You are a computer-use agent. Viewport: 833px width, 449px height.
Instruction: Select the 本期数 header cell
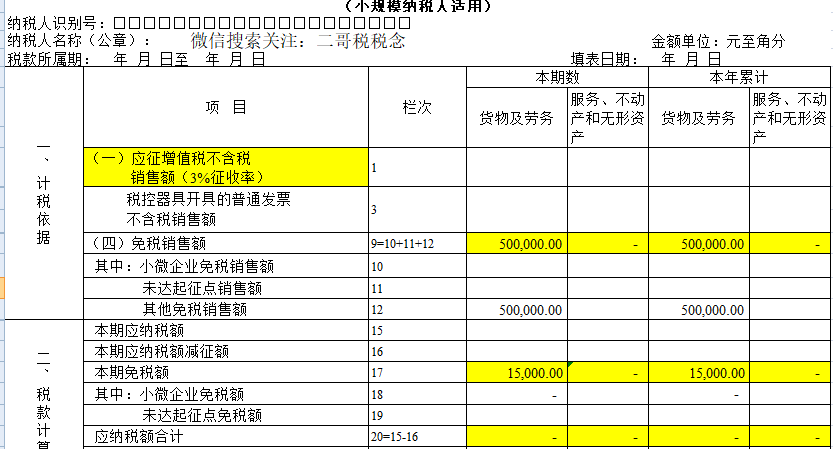[x=557, y=77]
